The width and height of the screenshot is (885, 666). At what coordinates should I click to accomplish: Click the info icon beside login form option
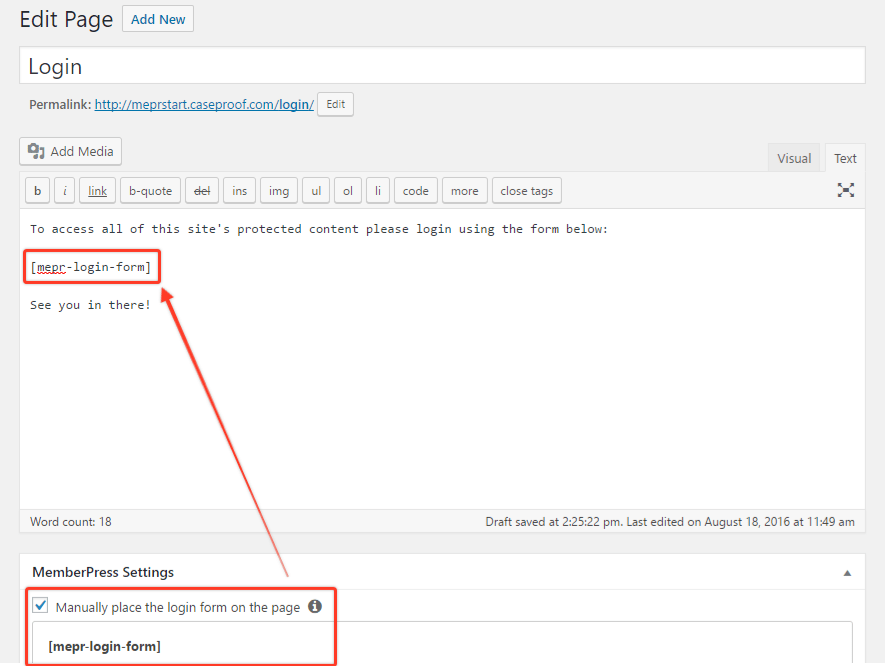click(x=314, y=606)
